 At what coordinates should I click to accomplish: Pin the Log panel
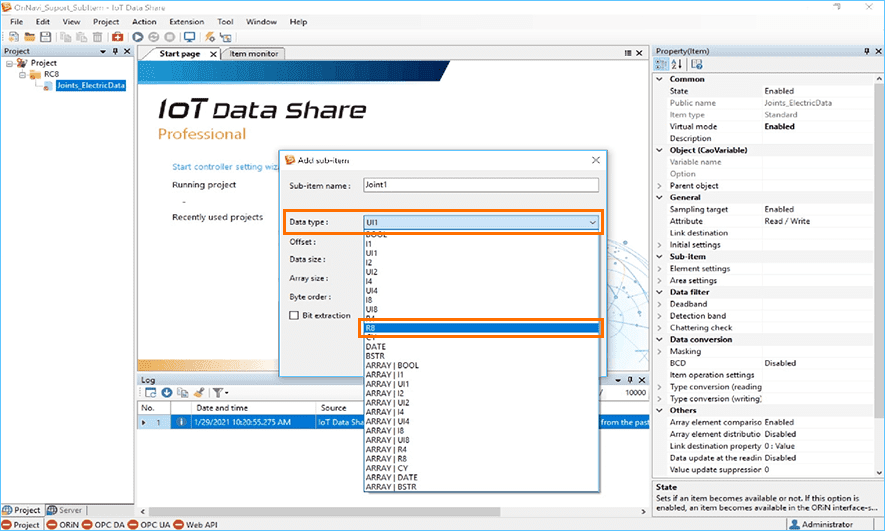tap(630, 380)
